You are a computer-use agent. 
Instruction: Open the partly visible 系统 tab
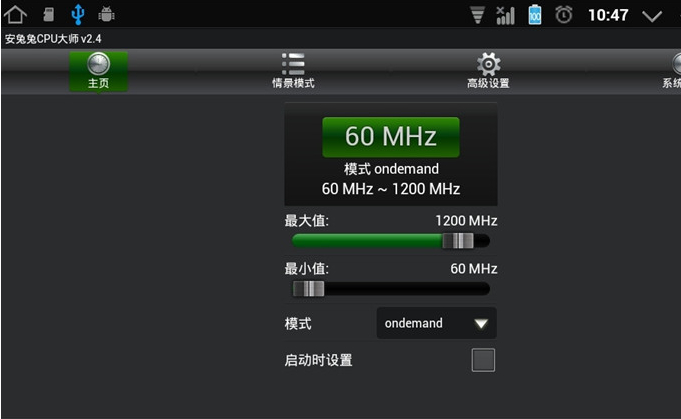(x=671, y=71)
